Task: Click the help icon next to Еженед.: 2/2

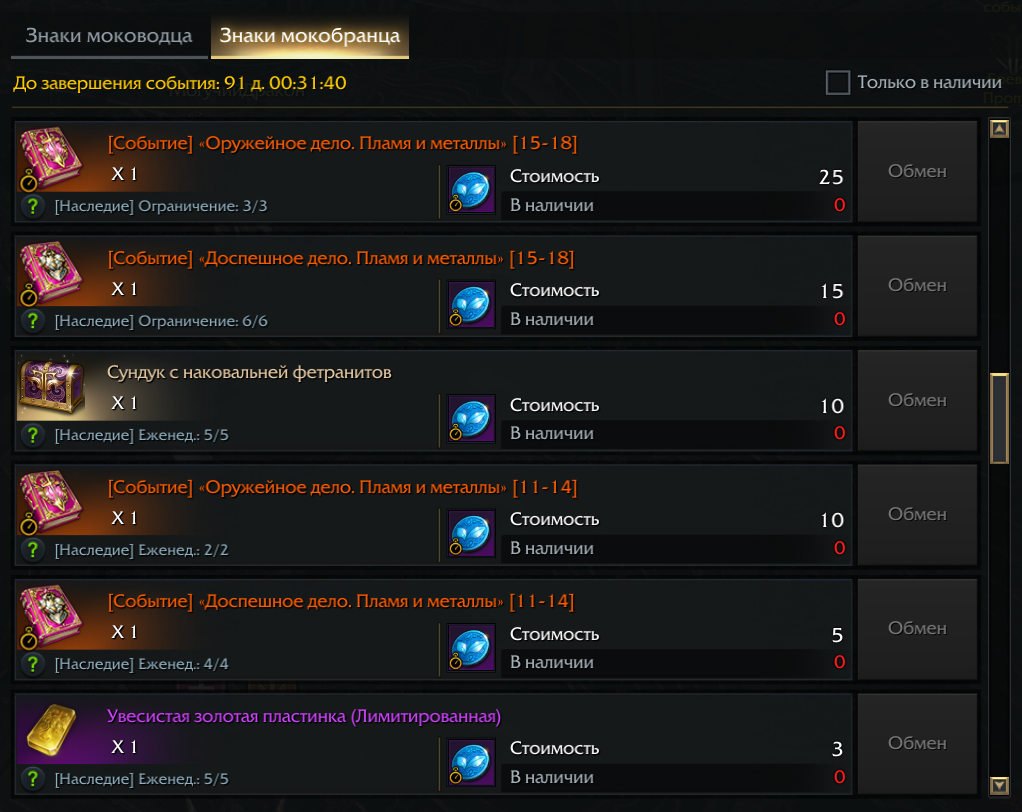Action: [33, 549]
